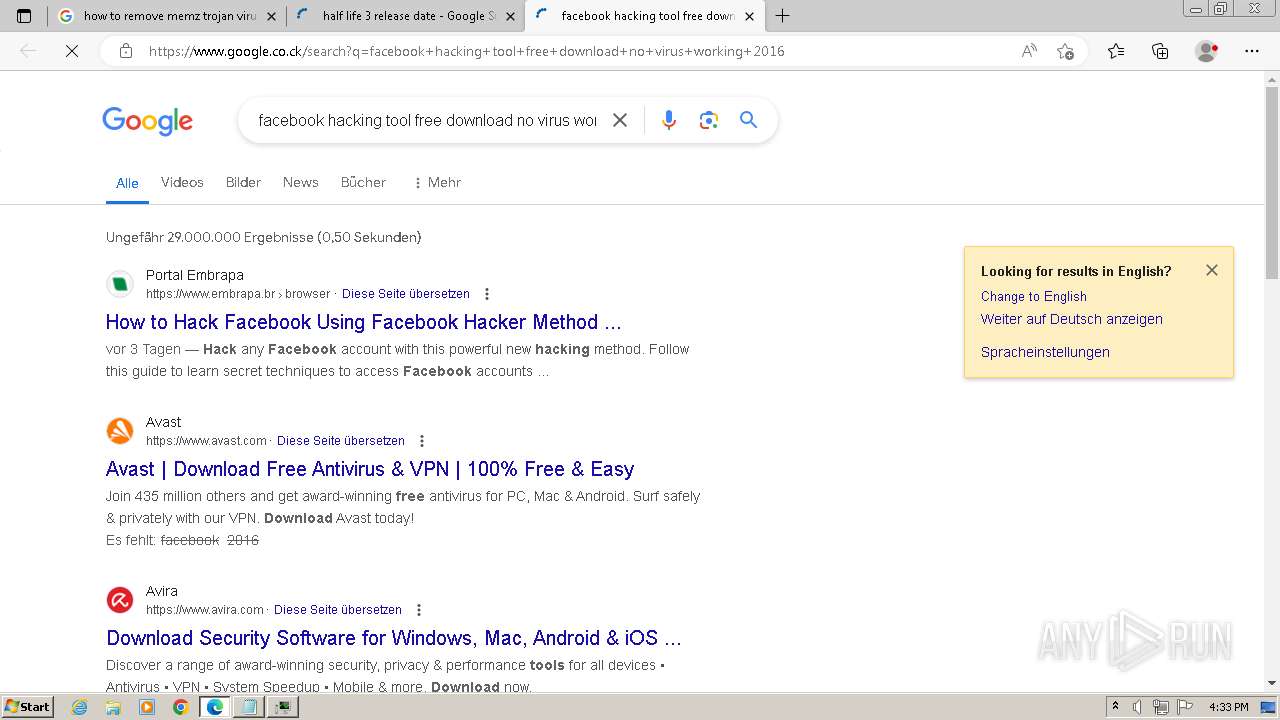
Task: Show hidden system tray icons
Action: (1116, 707)
